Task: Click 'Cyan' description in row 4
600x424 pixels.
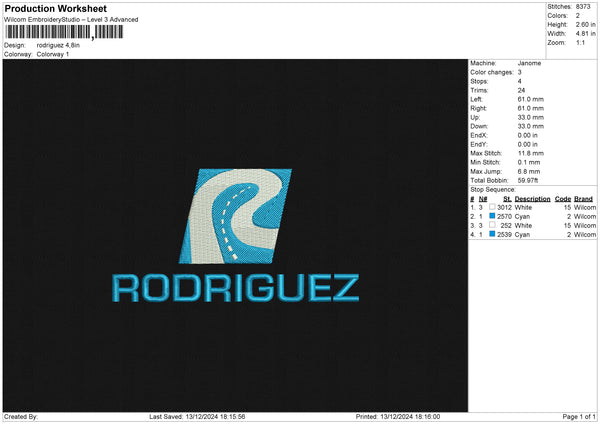Action: [522, 235]
